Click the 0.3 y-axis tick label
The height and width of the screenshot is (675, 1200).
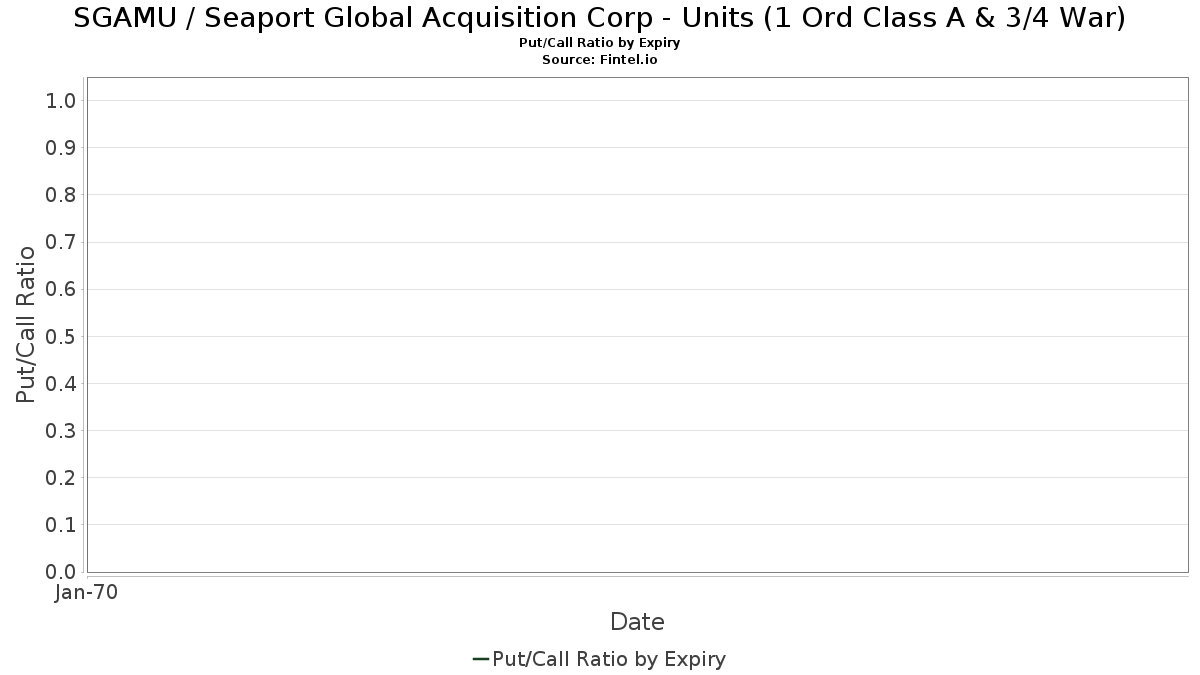61,430
